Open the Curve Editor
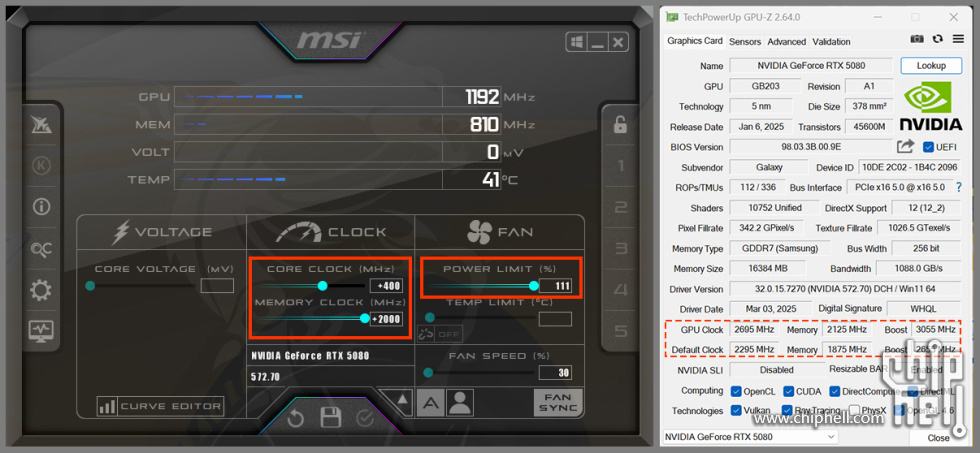The image size is (980, 453). [x=161, y=406]
